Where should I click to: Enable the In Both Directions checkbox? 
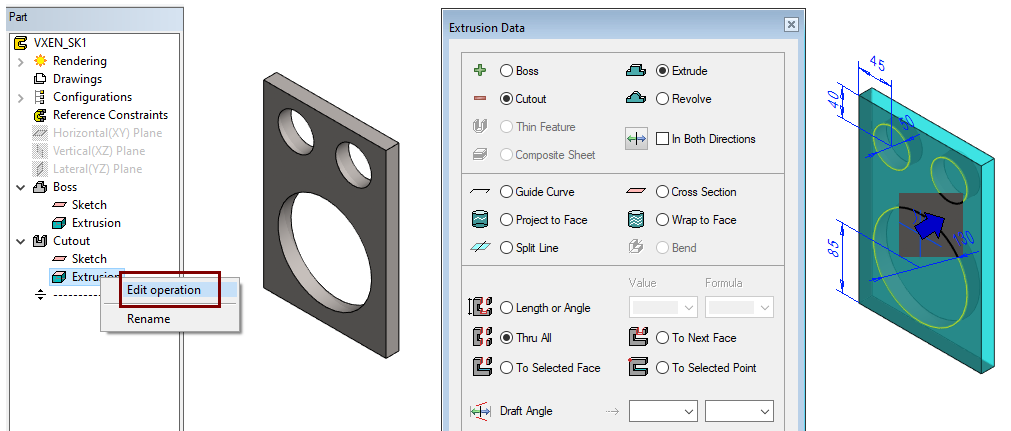click(662, 139)
